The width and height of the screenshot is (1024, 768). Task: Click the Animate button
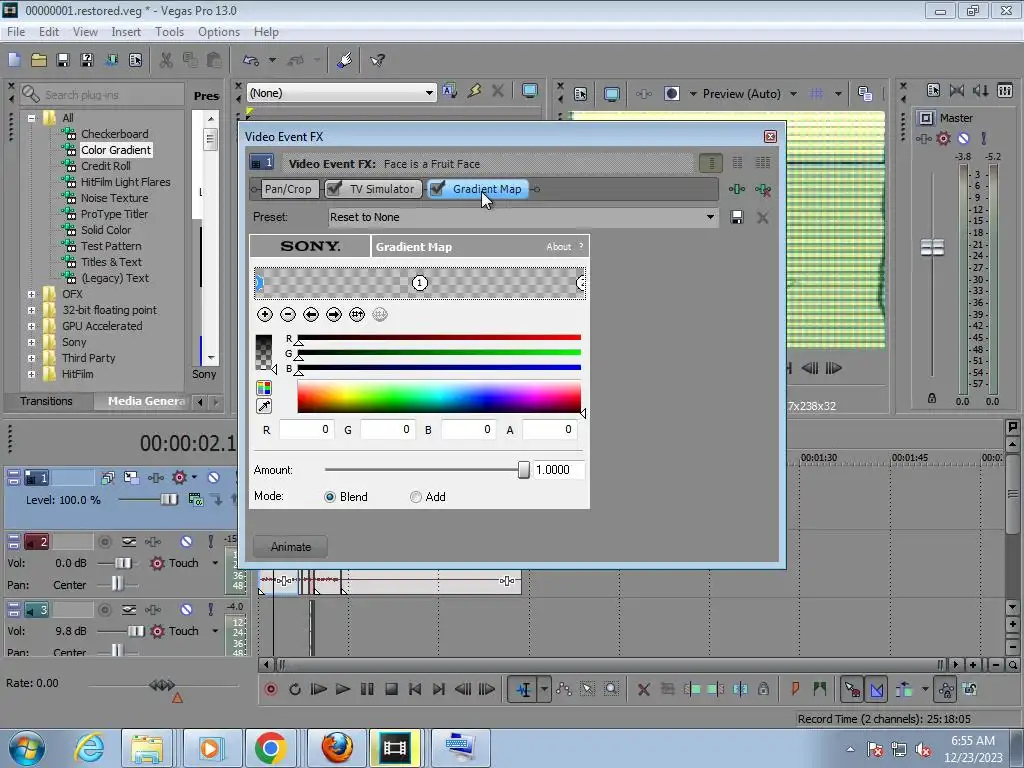291,547
